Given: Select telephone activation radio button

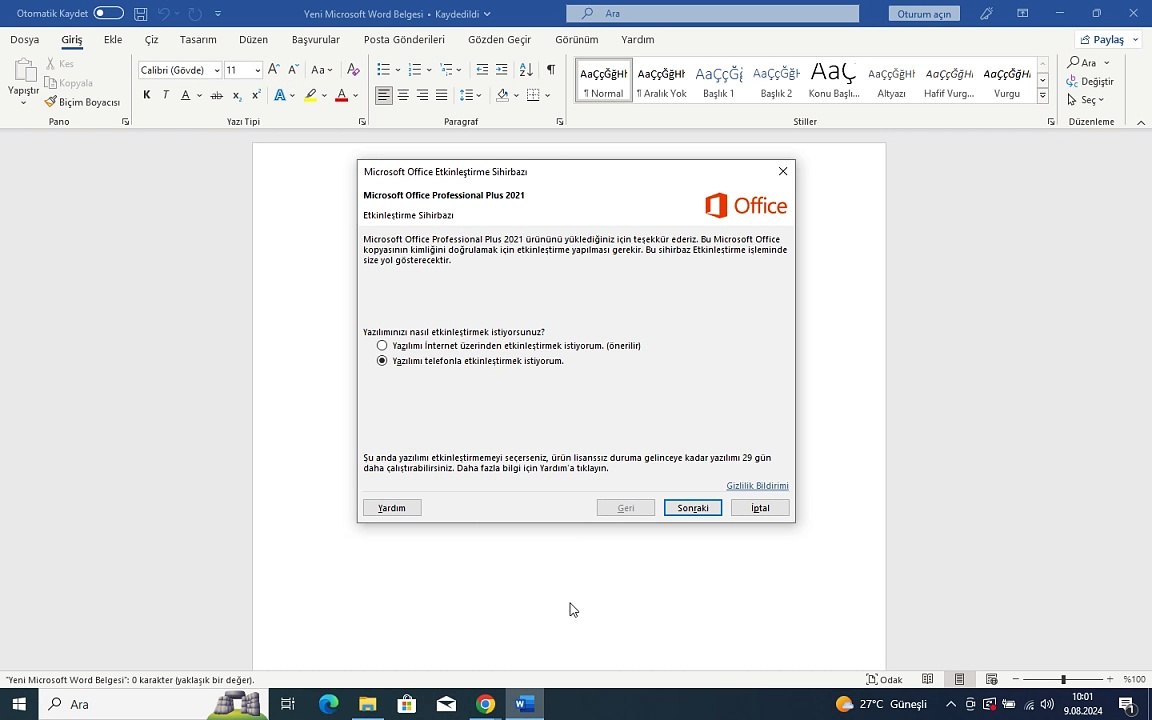Looking at the screenshot, I should point(382,361).
